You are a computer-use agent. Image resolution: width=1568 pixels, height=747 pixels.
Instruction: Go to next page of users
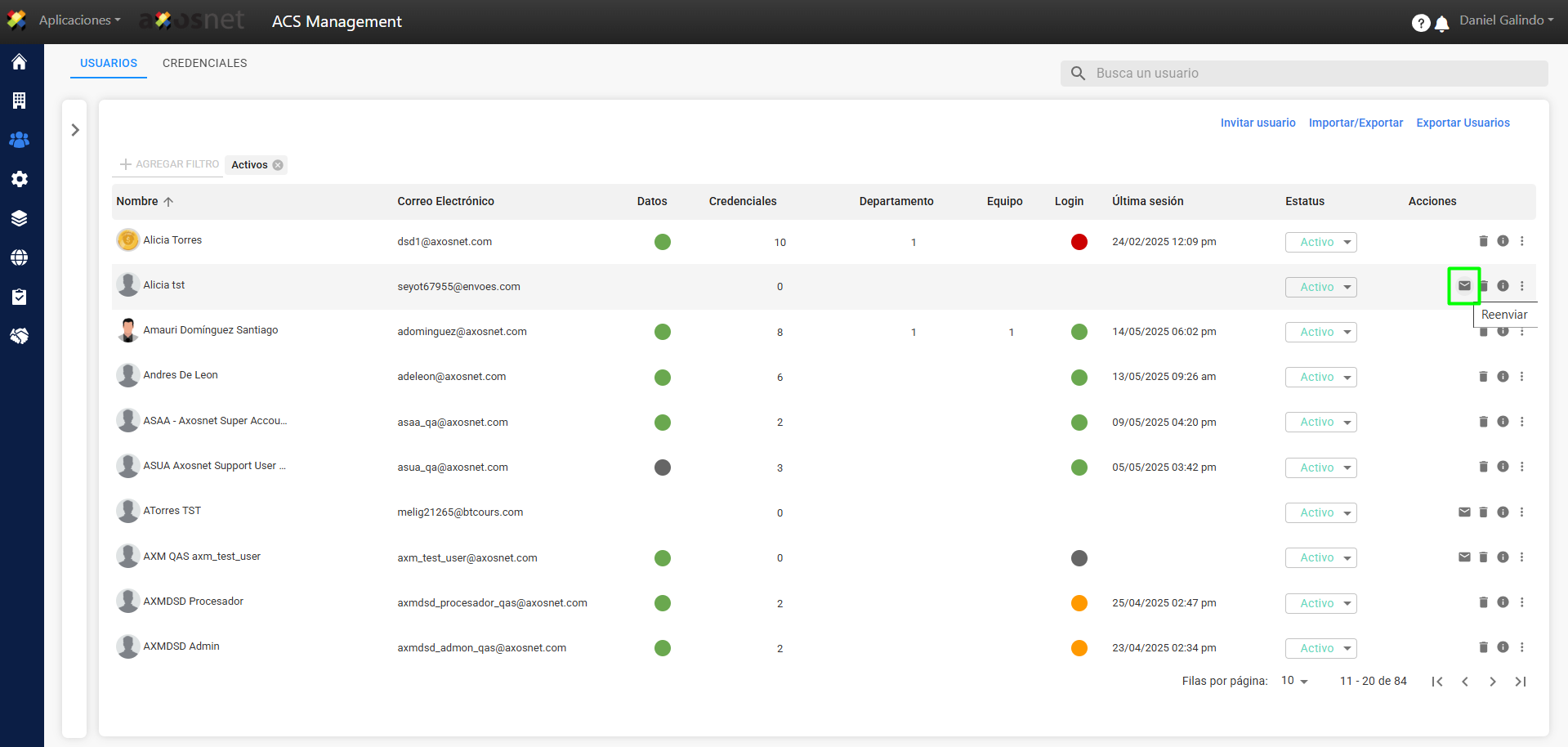(x=1493, y=682)
